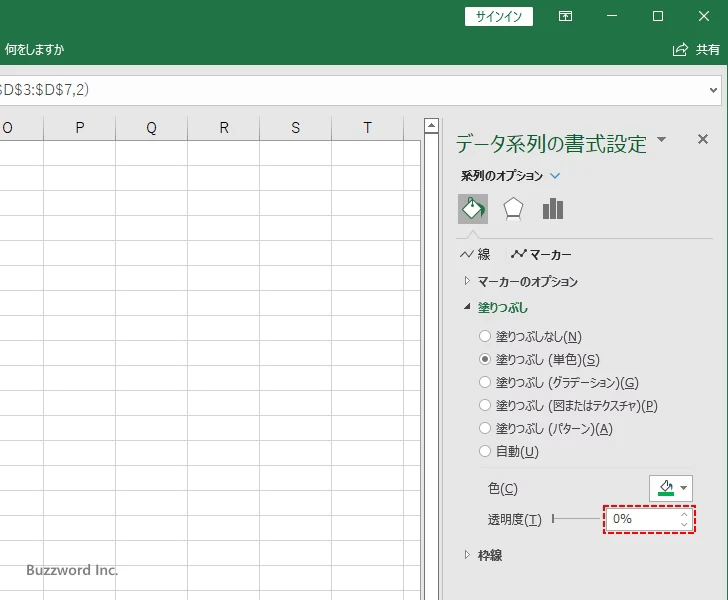Close the Excel window
The height and width of the screenshot is (600, 728).
[x=703, y=16]
